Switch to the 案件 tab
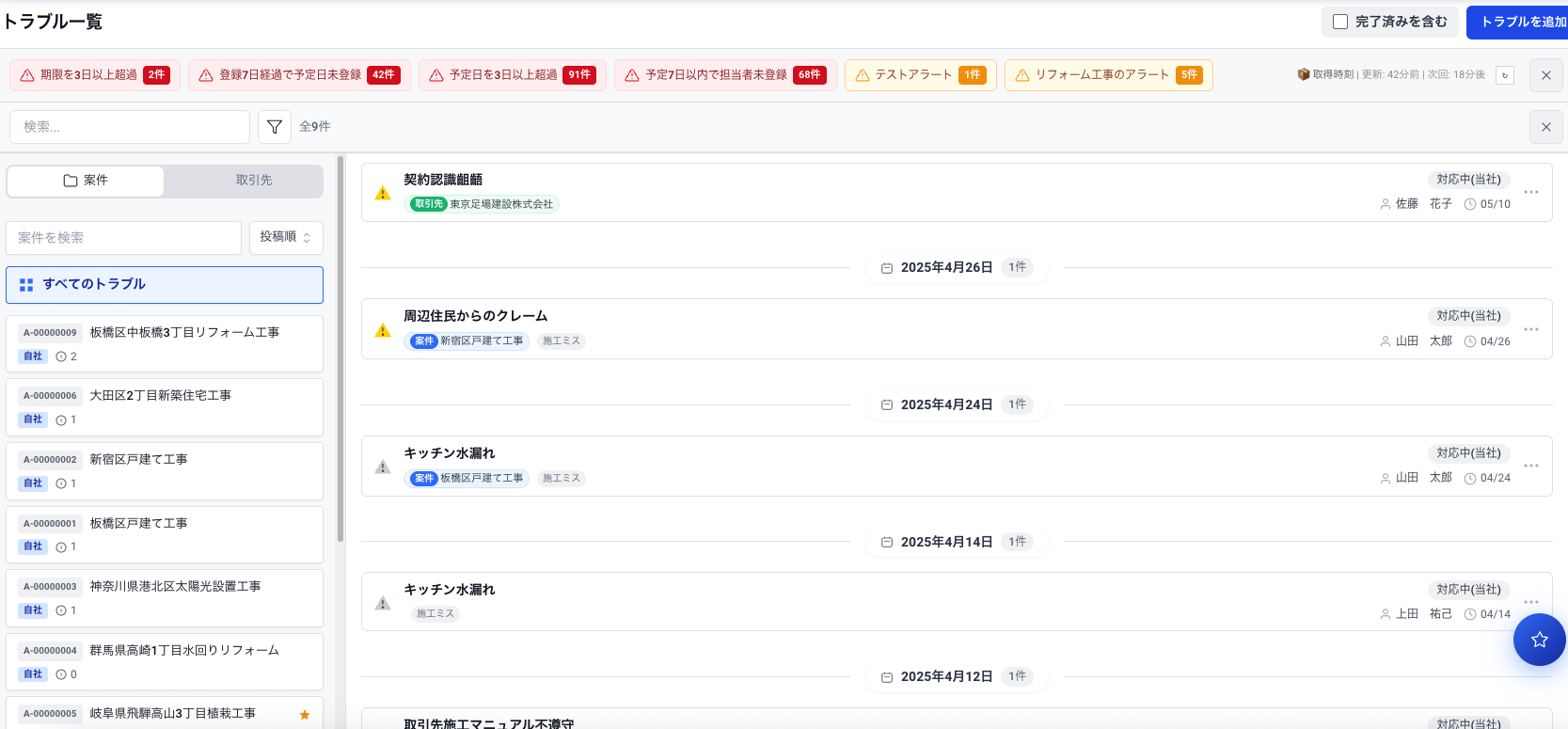Image resolution: width=1568 pixels, height=729 pixels. (x=86, y=181)
